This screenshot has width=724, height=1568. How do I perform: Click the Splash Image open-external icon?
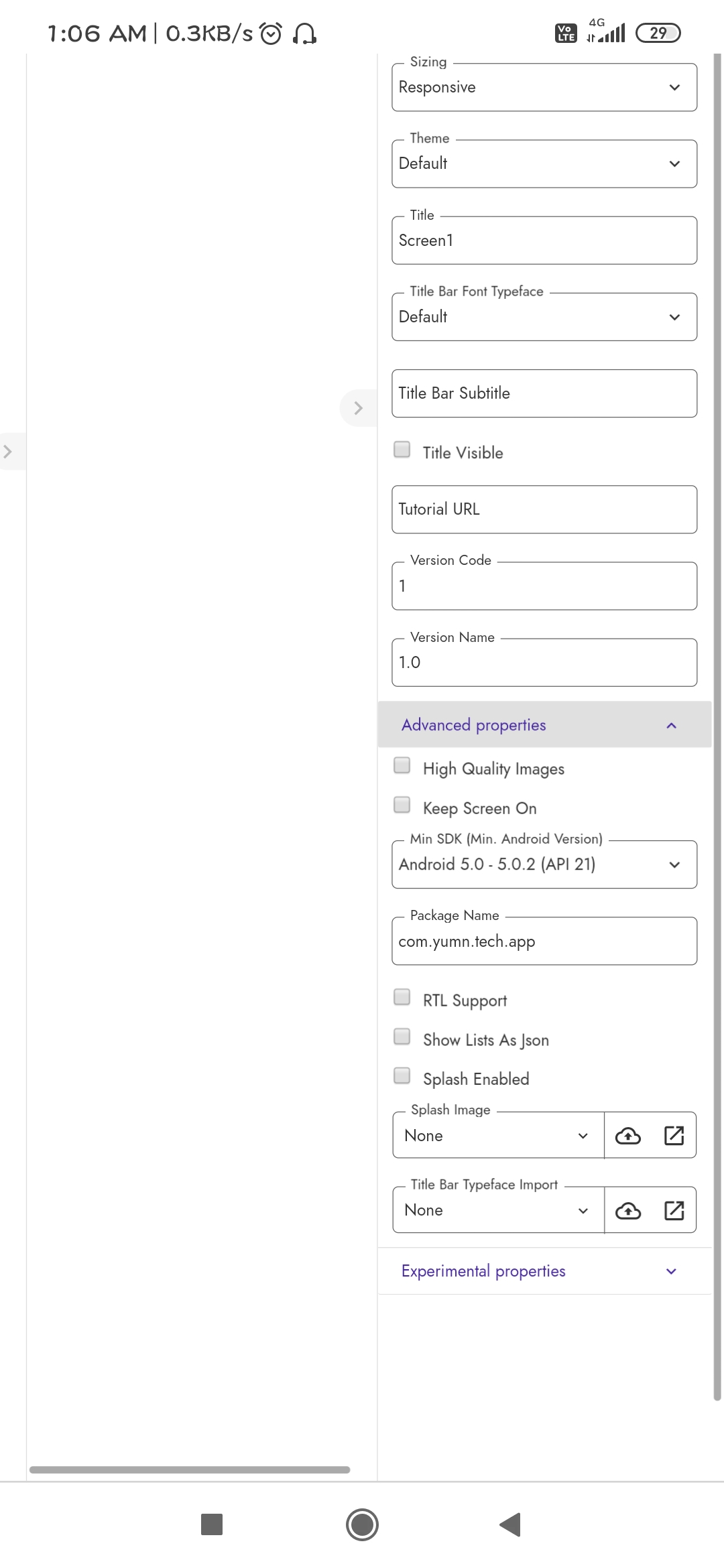point(674,1135)
